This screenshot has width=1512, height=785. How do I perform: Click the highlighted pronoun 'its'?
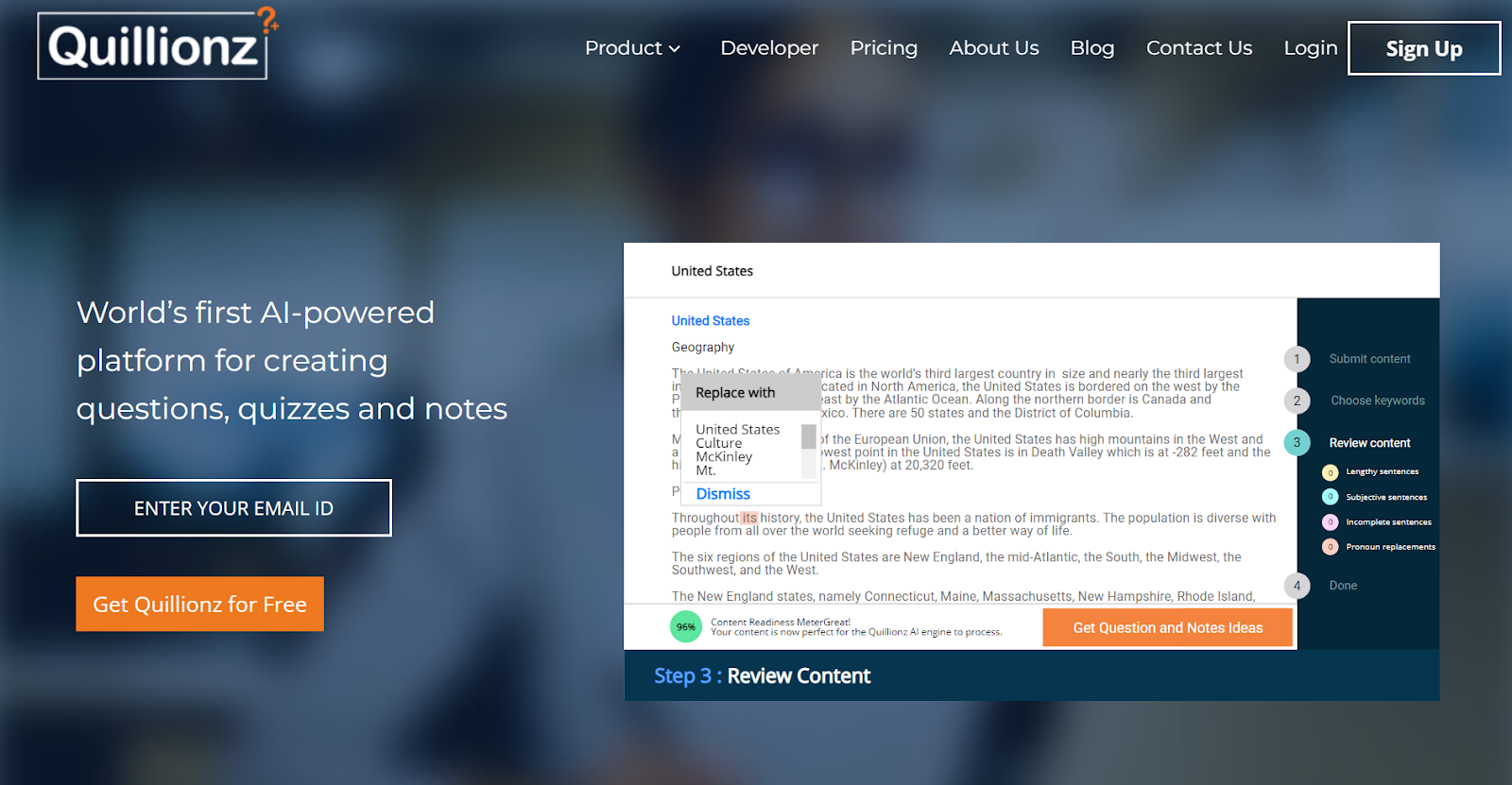(749, 518)
